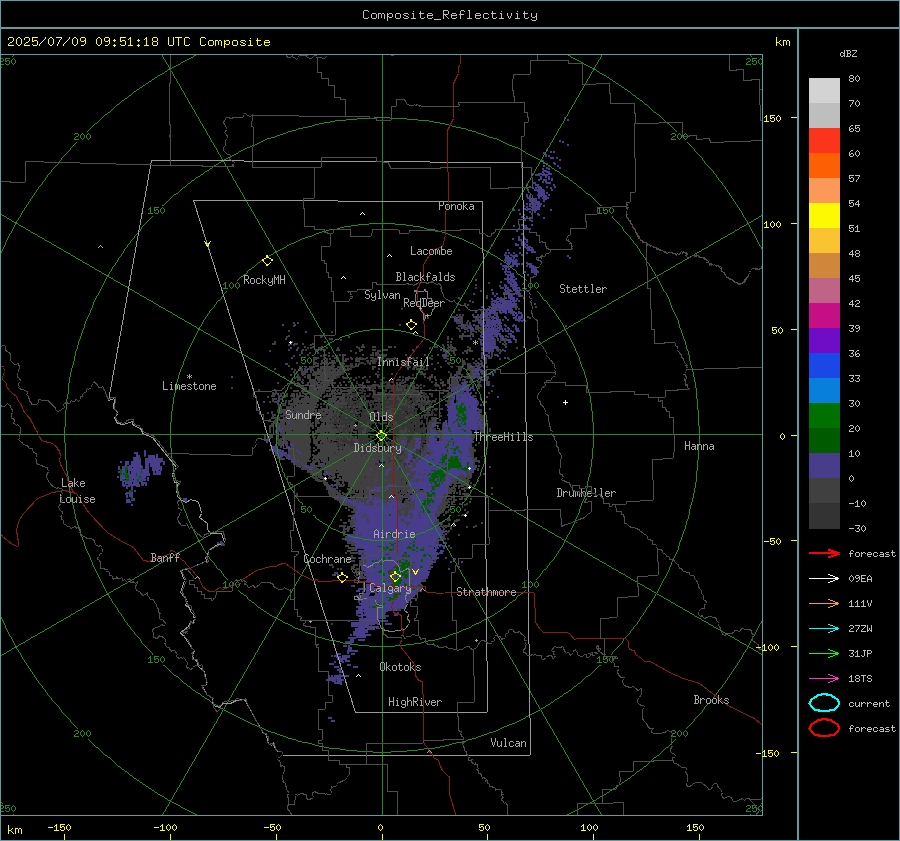Image resolution: width=900 pixels, height=841 pixels.
Task: Click the Banff label
Action: [165, 558]
